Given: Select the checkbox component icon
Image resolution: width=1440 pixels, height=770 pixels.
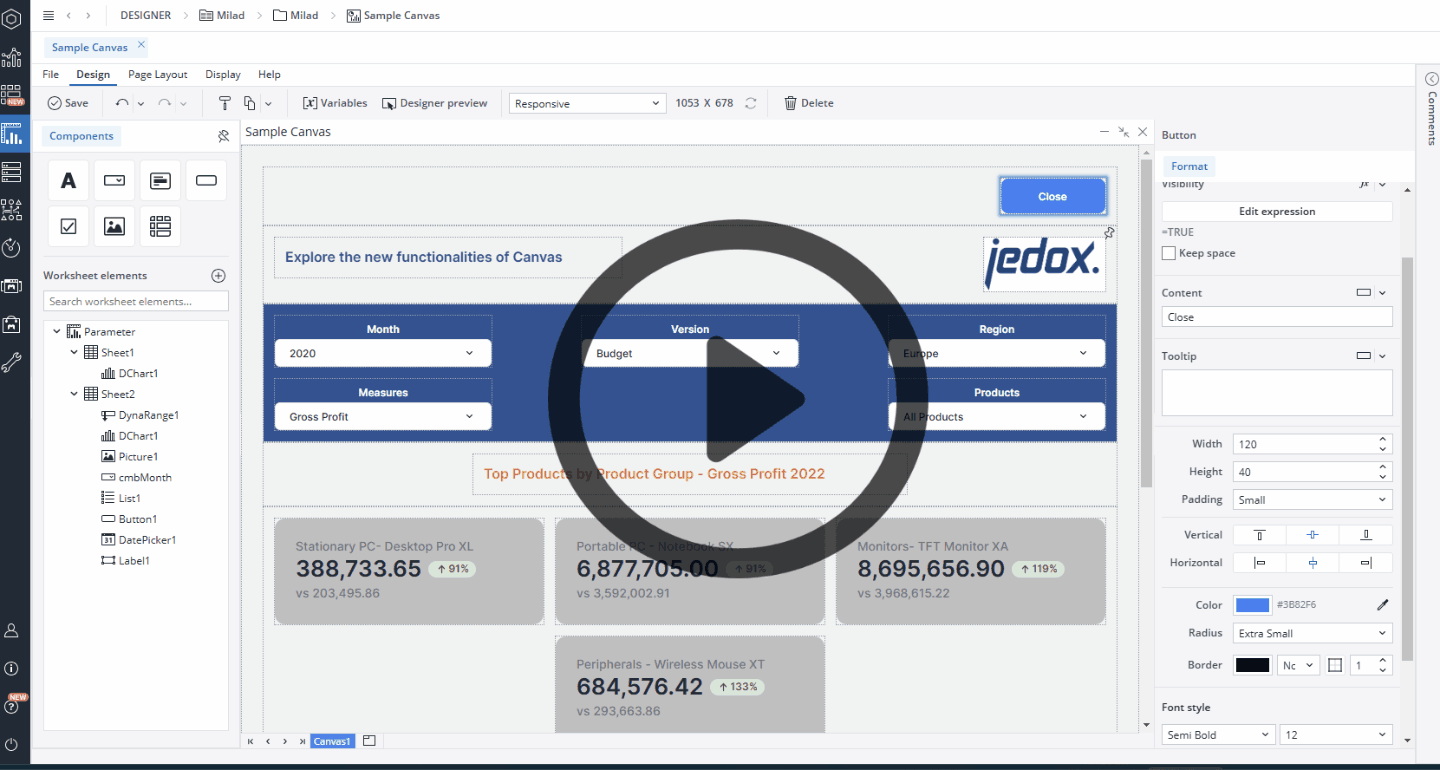Looking at the screenshot, I should 68,227.
